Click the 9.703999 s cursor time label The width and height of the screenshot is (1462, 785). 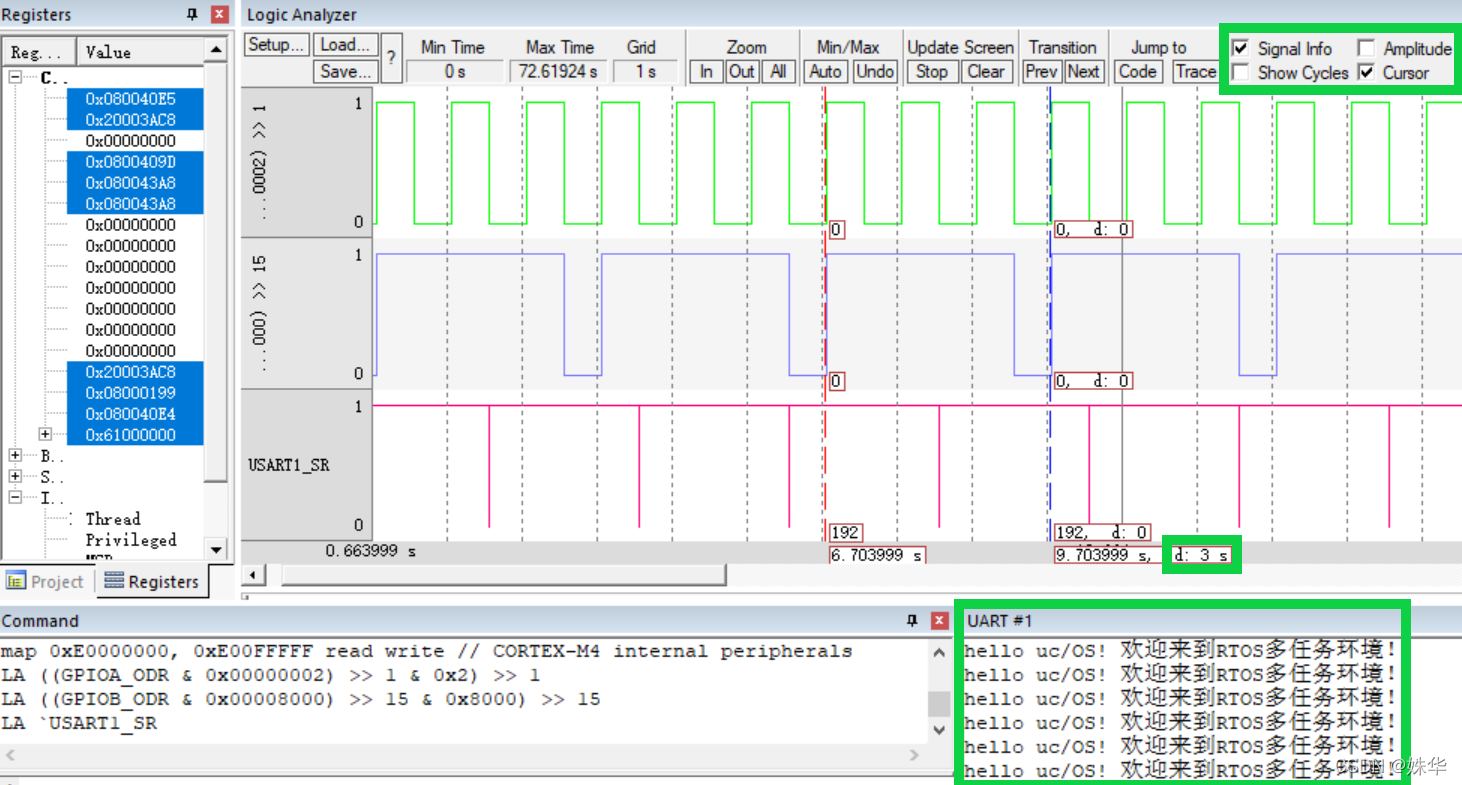[x=1103, y=554]
